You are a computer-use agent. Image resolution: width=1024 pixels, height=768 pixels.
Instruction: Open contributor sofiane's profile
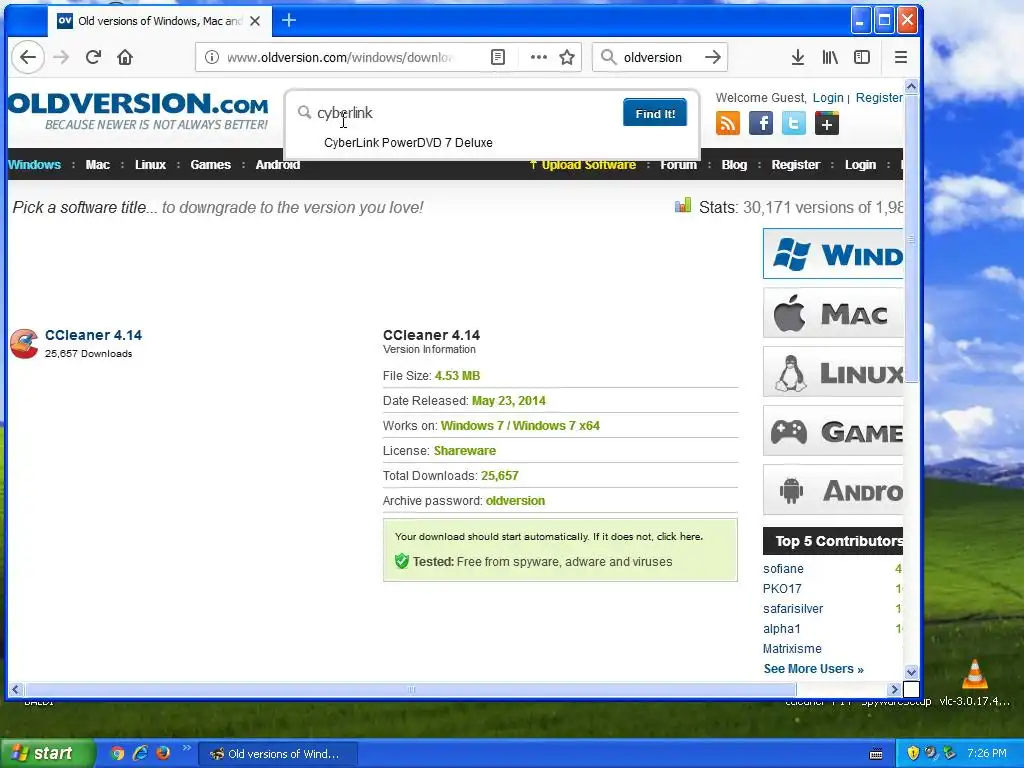pyautogui.click(x=783, y=569)
